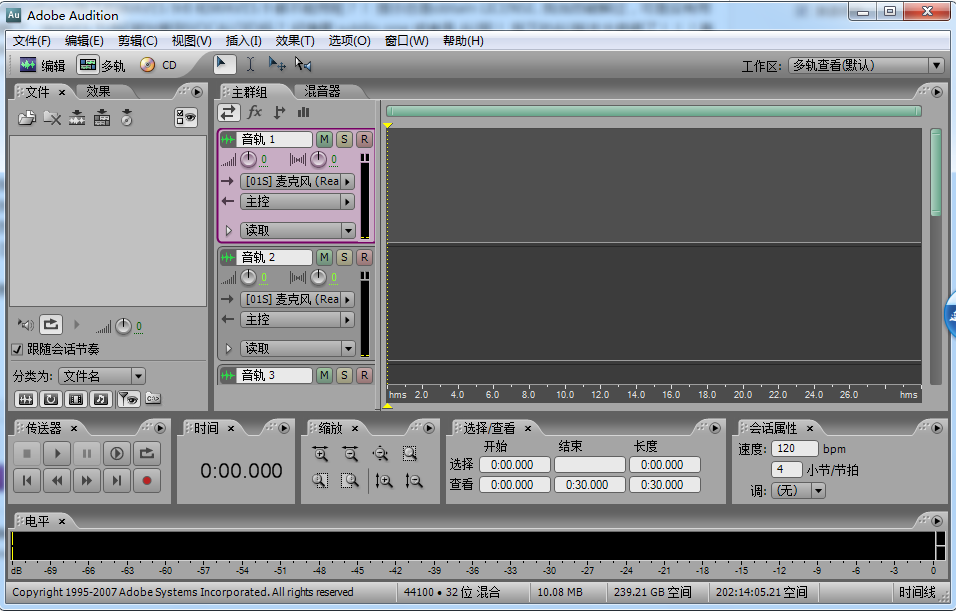Open 音轨 1 input 麦克风 dropdown
This screenshot has height=614, width=956.
(298, 181)
